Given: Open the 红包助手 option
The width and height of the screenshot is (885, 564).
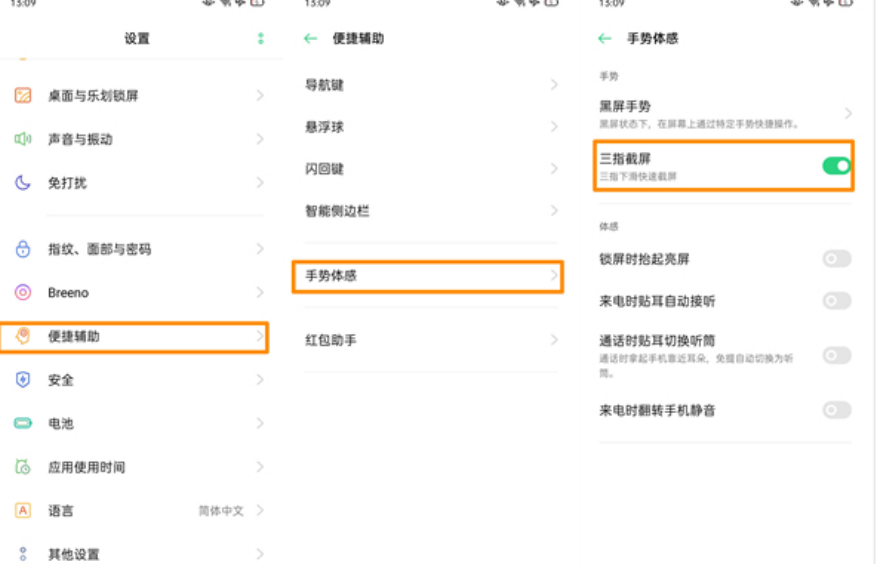Looking at the screenshot, I should pyautogui.click(x=427, y=340).
